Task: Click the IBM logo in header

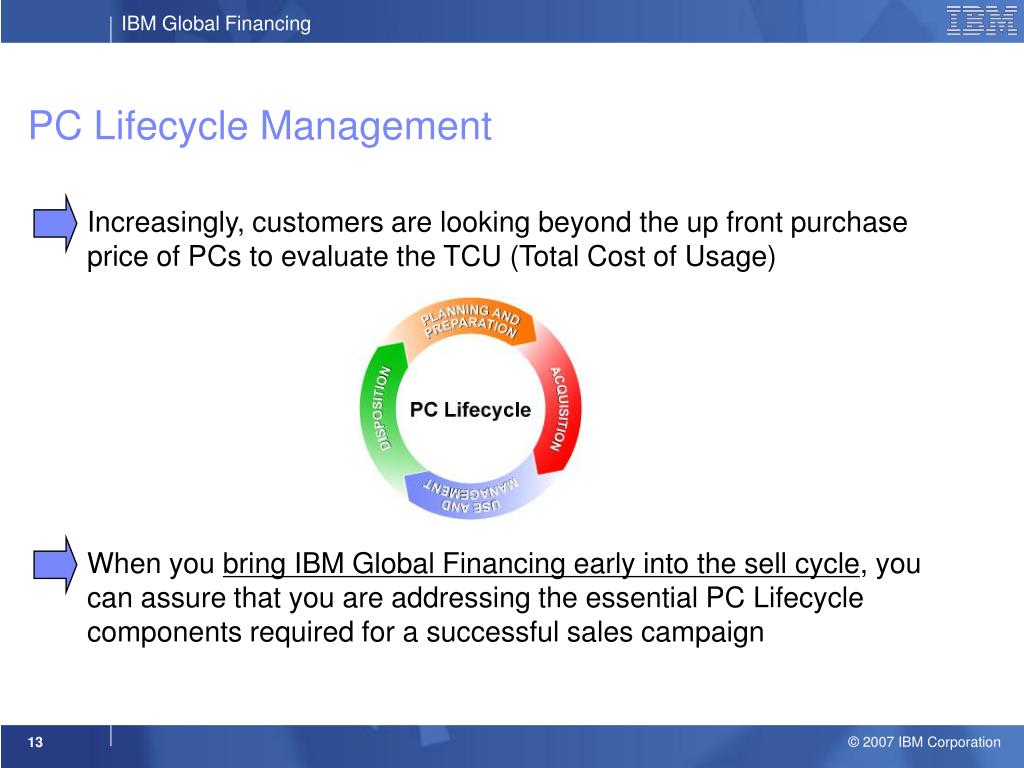Action: tap(981, 21)
